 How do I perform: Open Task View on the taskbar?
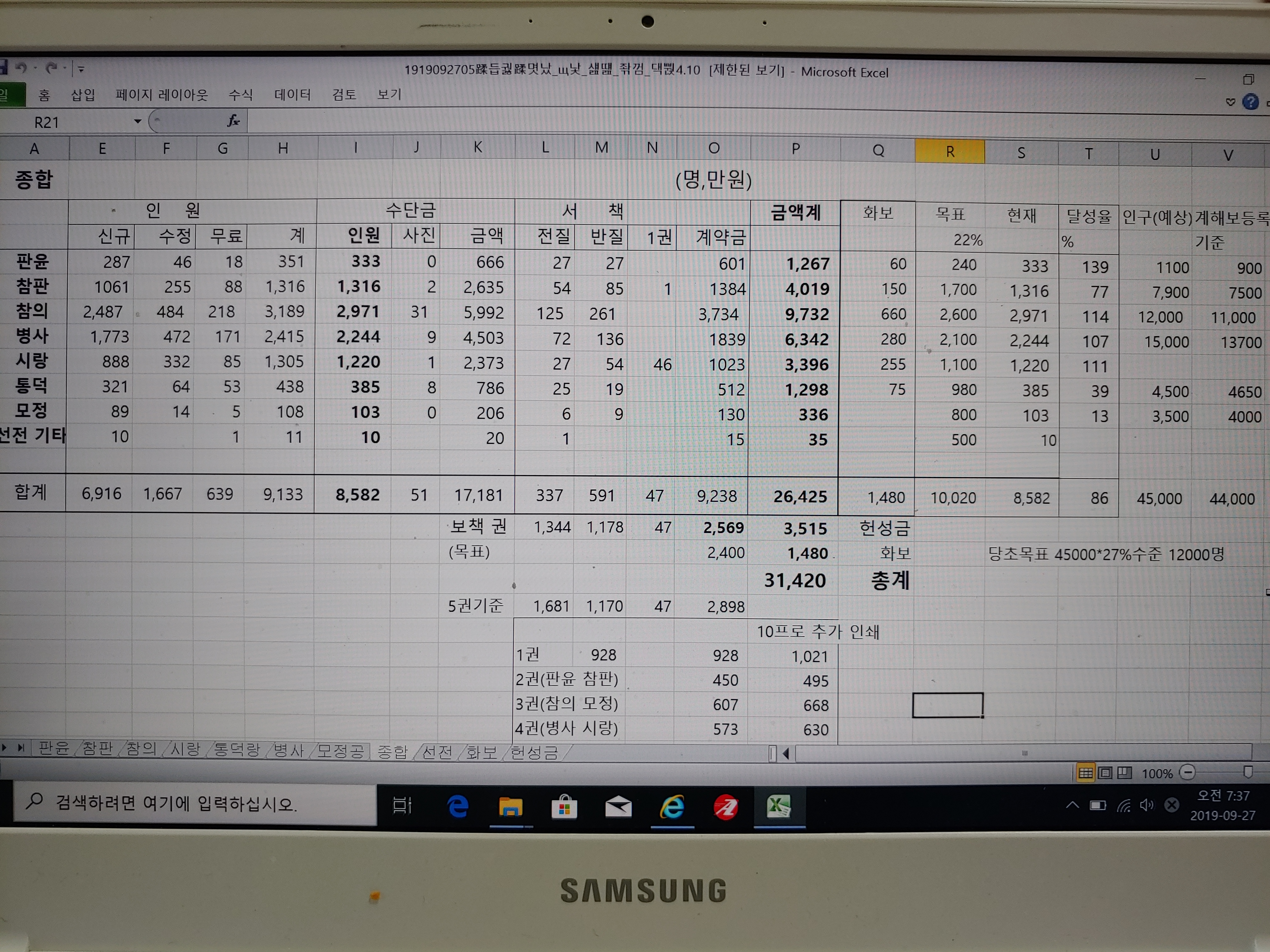[403, 806]
